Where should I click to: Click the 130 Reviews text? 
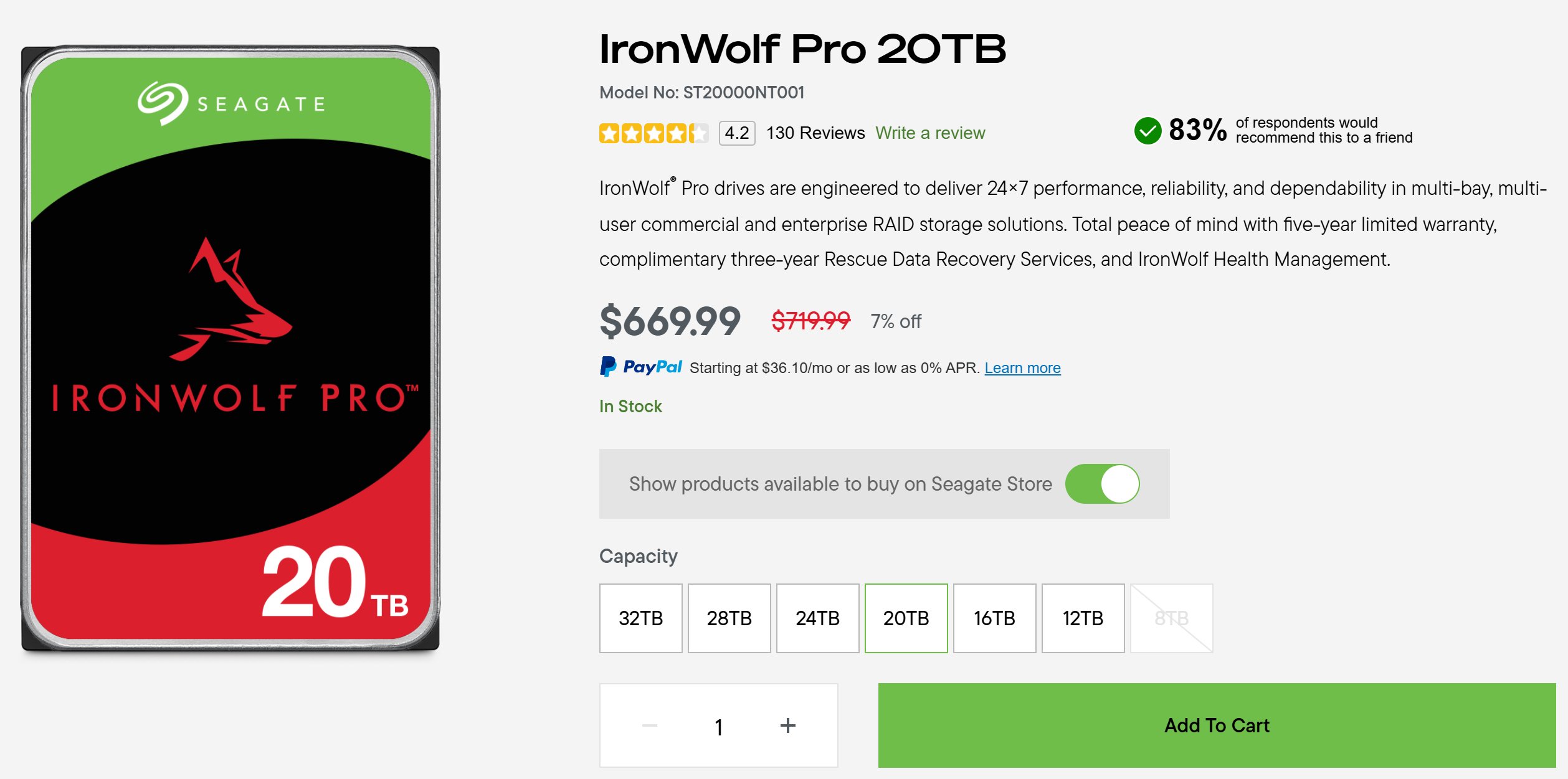click(815, 133)
